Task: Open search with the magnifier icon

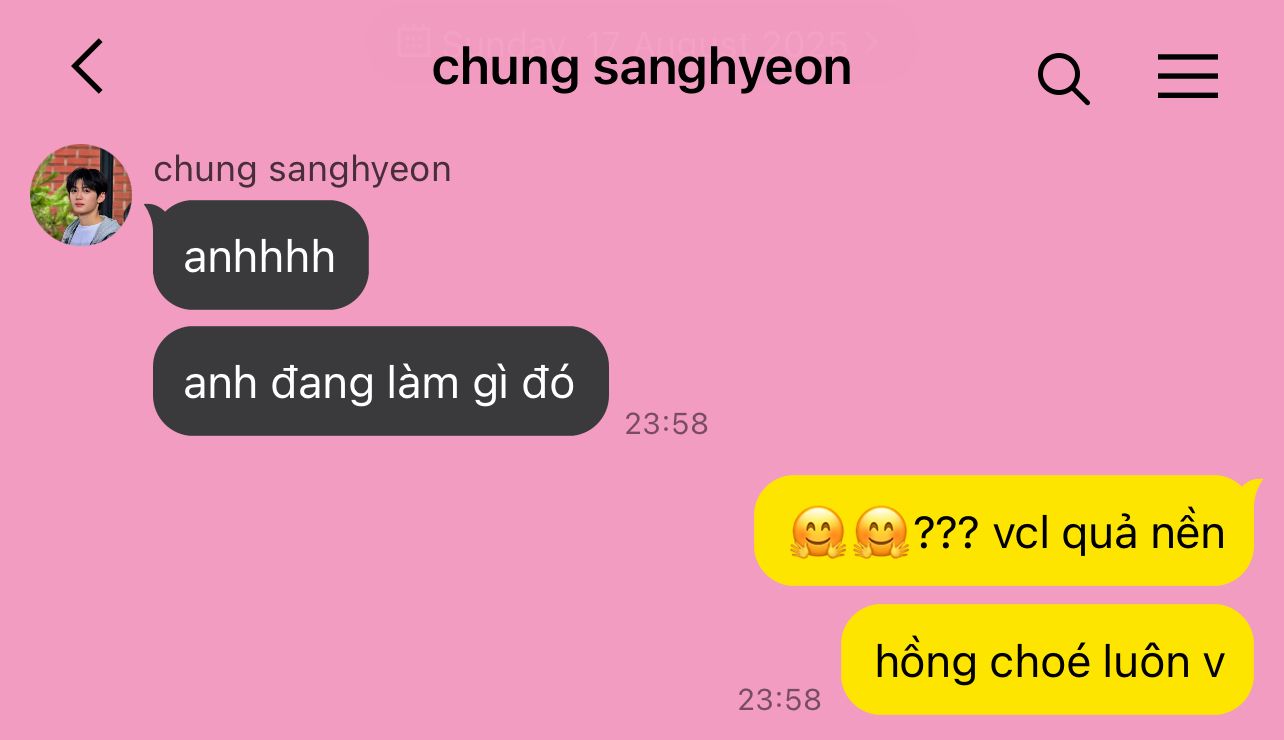Action: [x=1063, y=79]
